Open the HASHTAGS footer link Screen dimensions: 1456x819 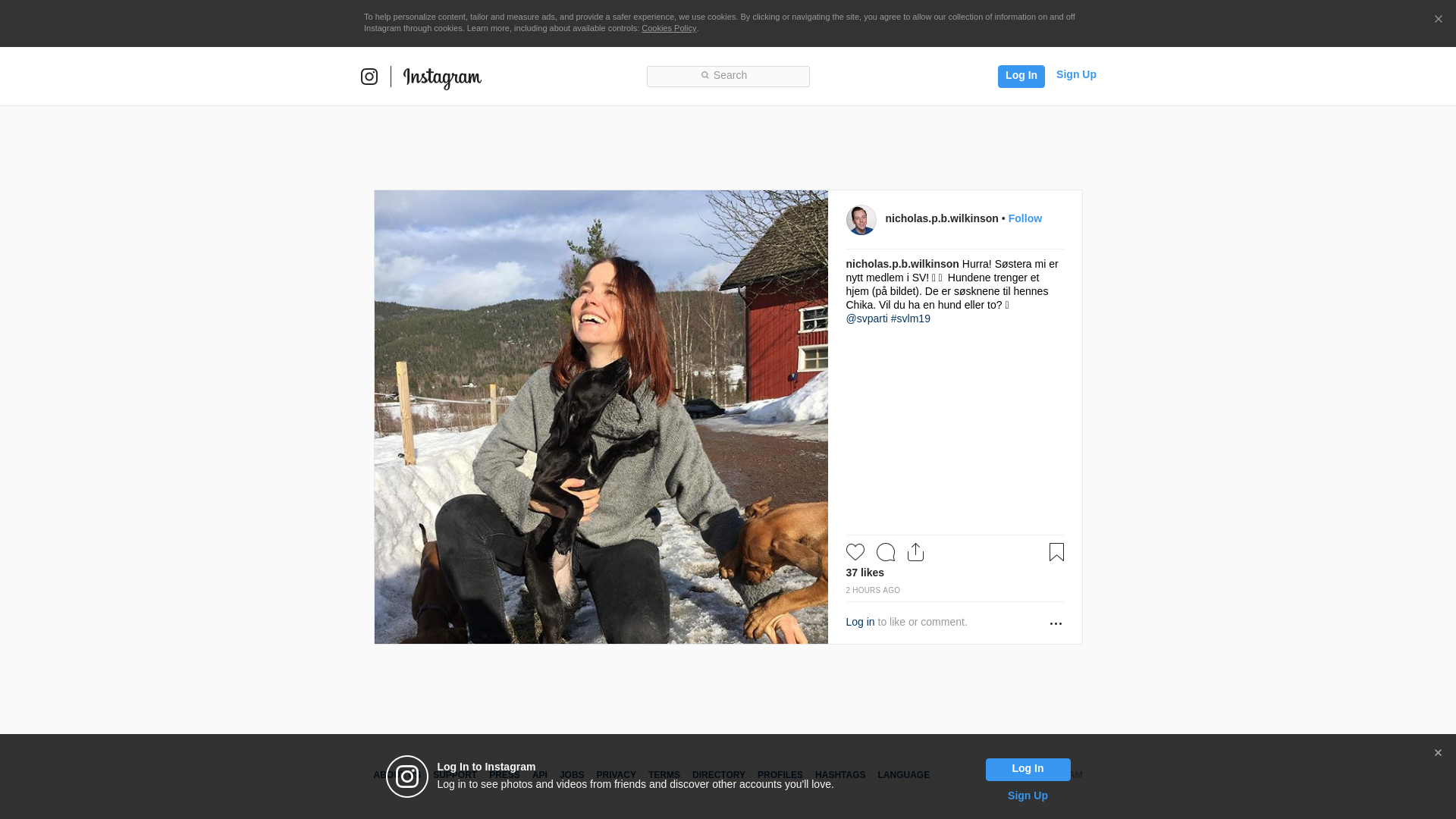[x=839, y=775]
